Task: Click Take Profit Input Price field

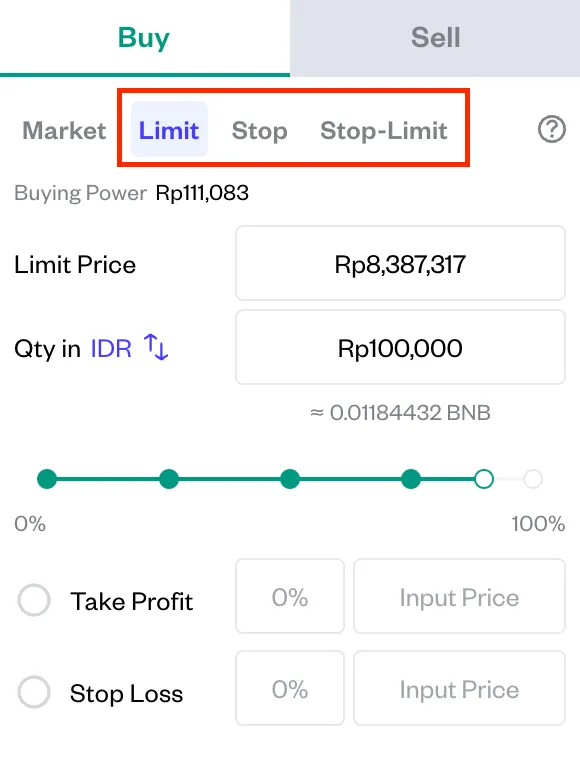Action: coord(459,596)
